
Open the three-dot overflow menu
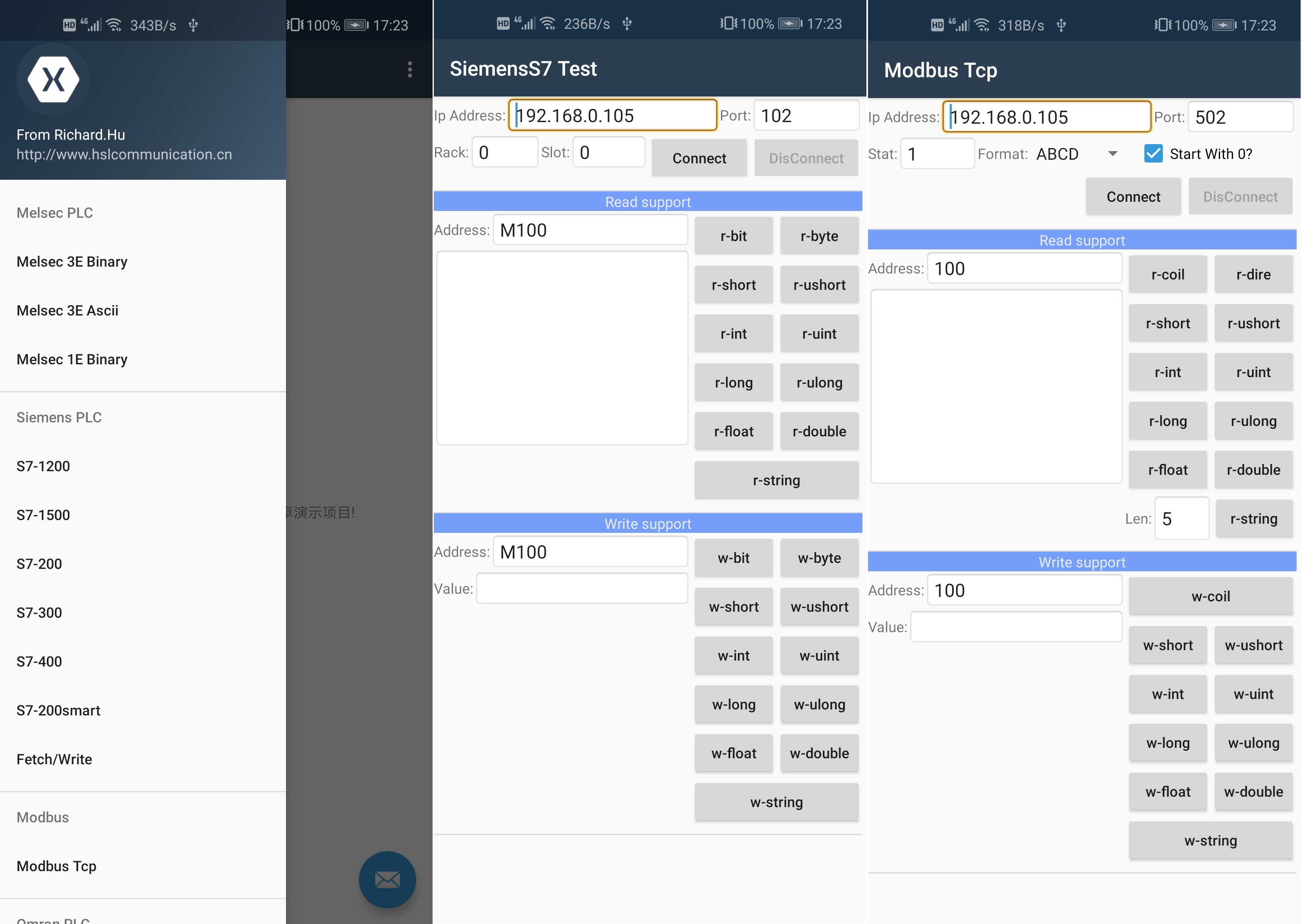(x=409, y=69)
